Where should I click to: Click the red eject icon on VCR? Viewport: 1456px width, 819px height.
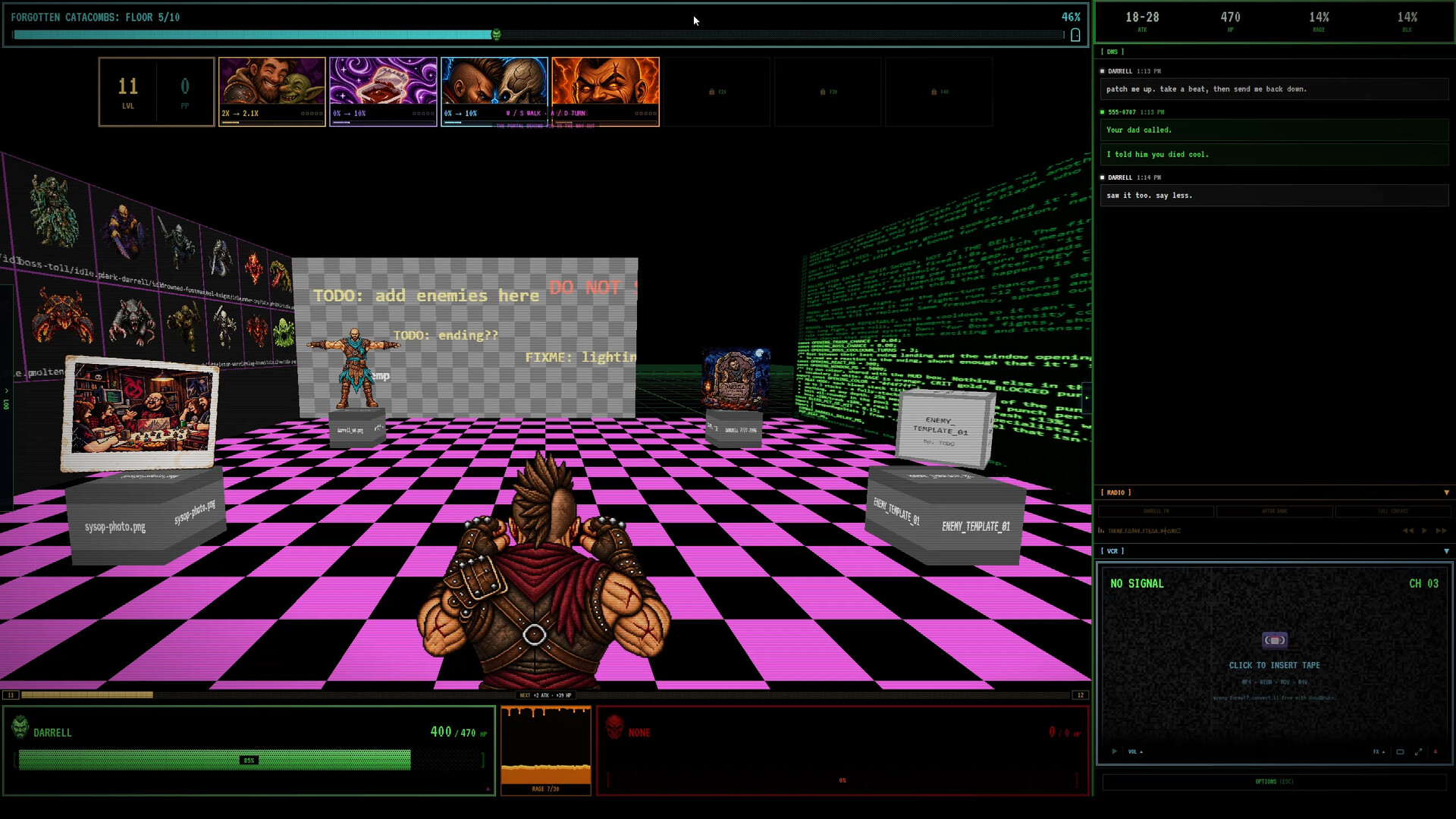click(x=1436, y=752)
